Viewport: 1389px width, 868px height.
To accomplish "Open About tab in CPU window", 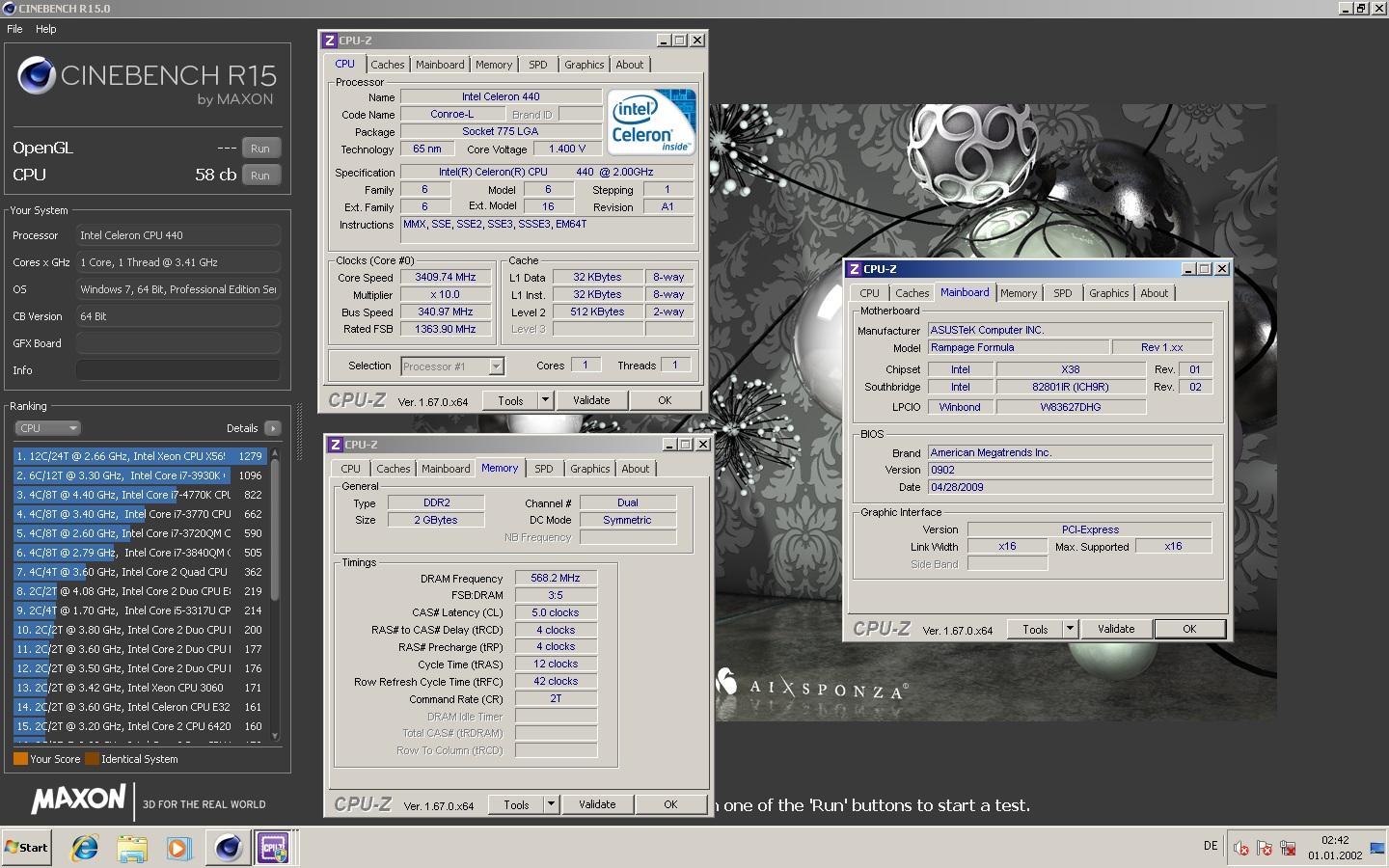I will 630,65.
